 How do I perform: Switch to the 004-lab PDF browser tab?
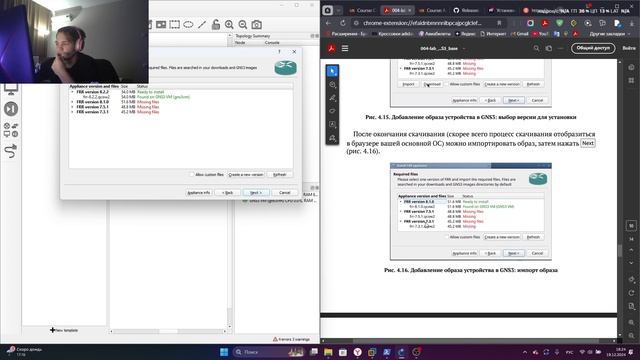(398, 11)
